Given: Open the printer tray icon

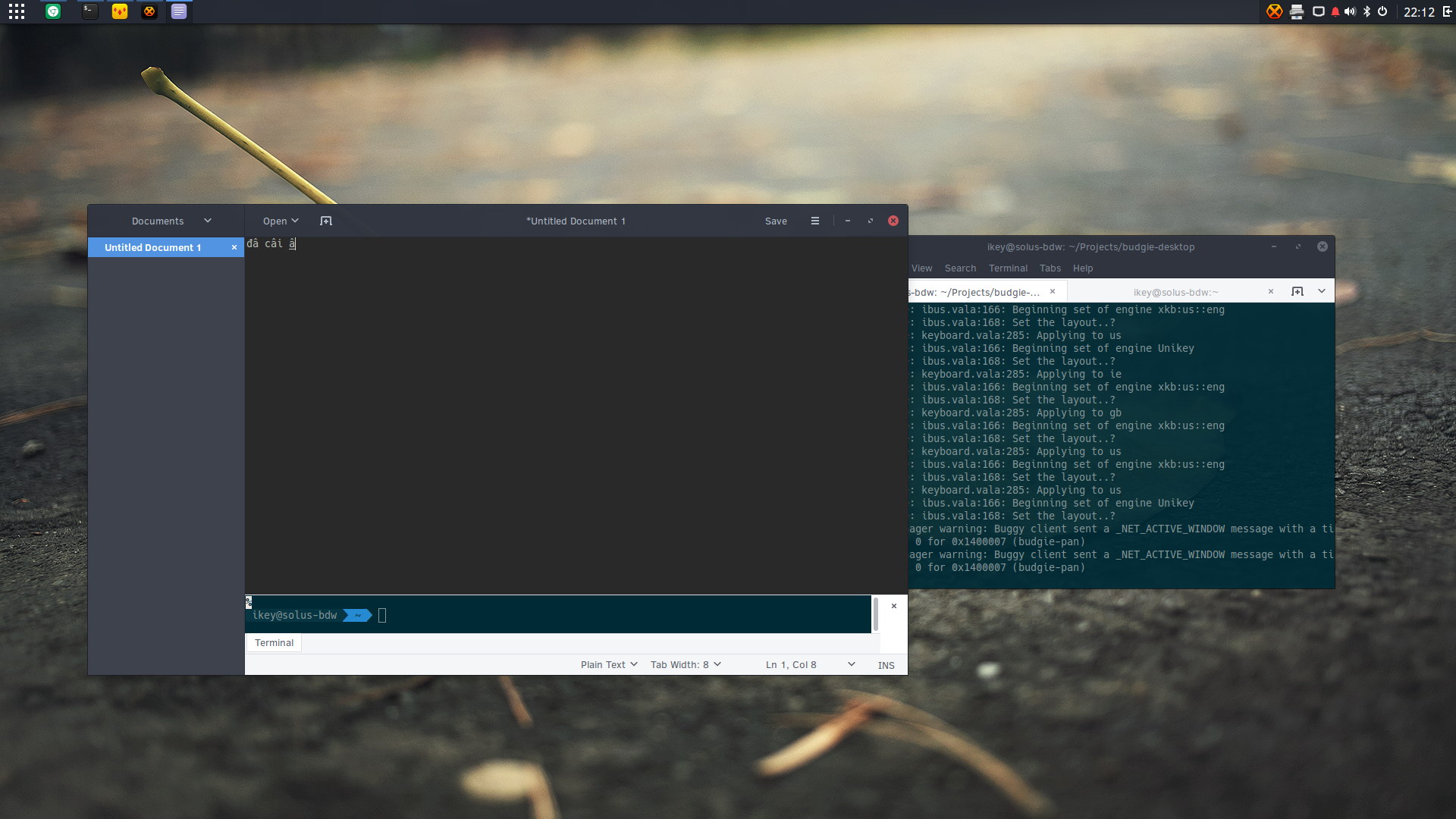Looking at the screenshot, I should pyautogui.click(x=1297, y=11).
